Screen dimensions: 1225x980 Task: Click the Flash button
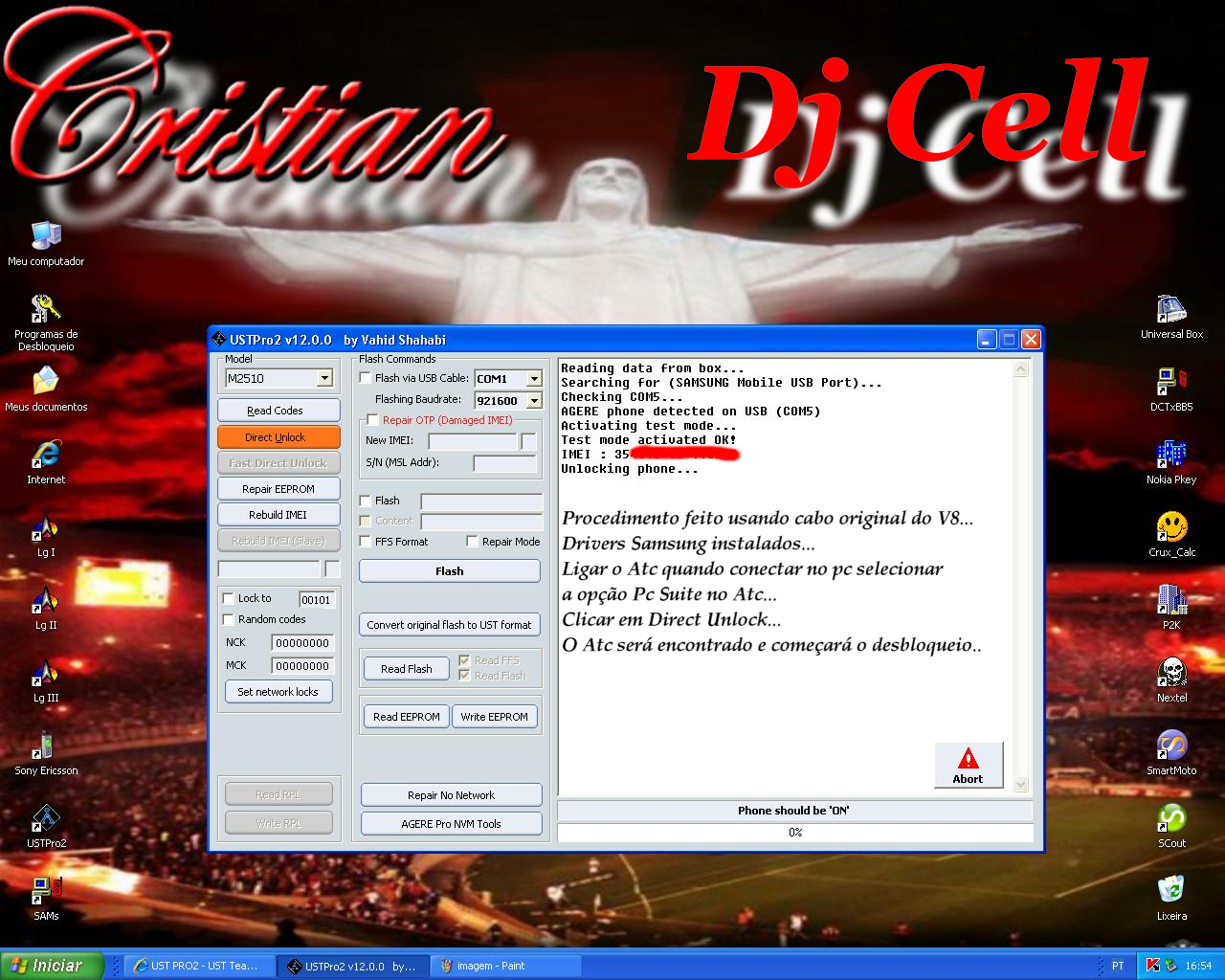point(450,571)
